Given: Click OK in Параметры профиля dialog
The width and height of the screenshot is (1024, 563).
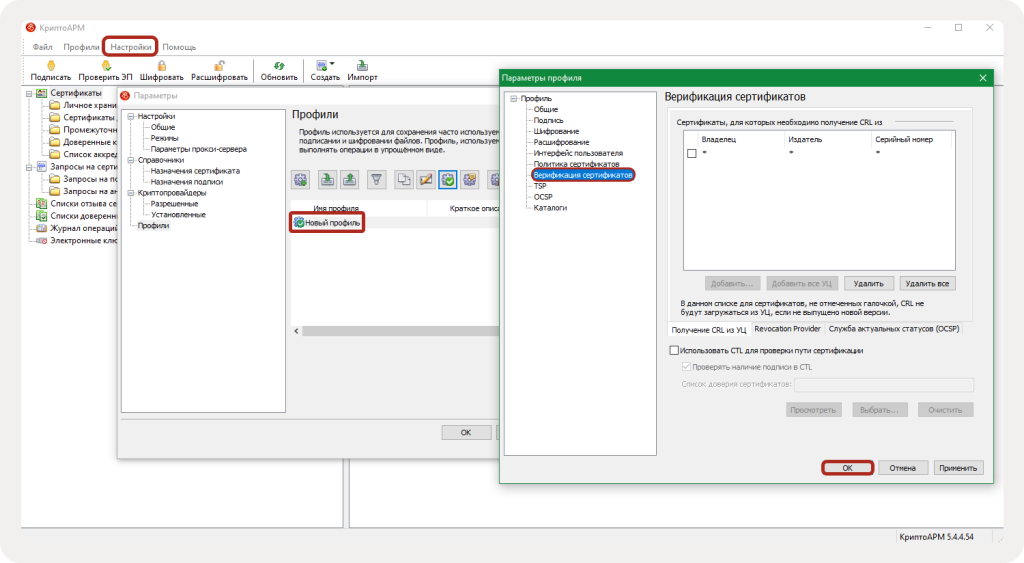Looking at the screenshot, I should [x=847, y=468].
